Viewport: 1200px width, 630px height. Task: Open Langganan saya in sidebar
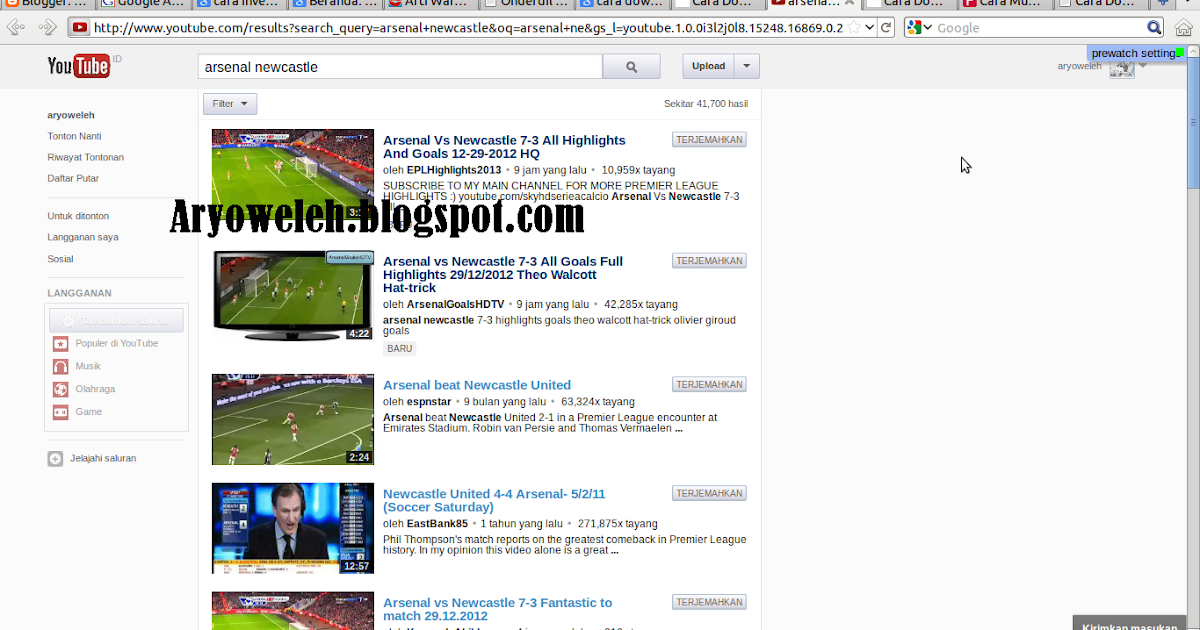point(83,237)
